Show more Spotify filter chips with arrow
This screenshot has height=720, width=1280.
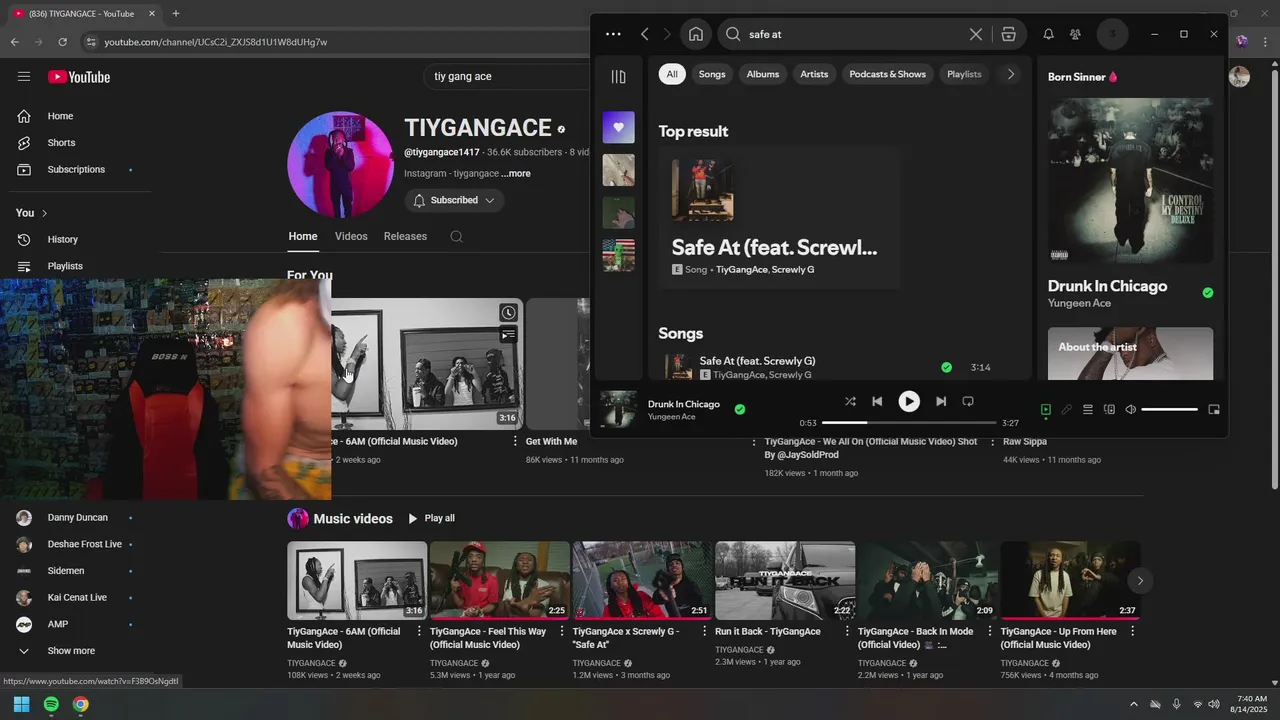(x=1010, y=74)
